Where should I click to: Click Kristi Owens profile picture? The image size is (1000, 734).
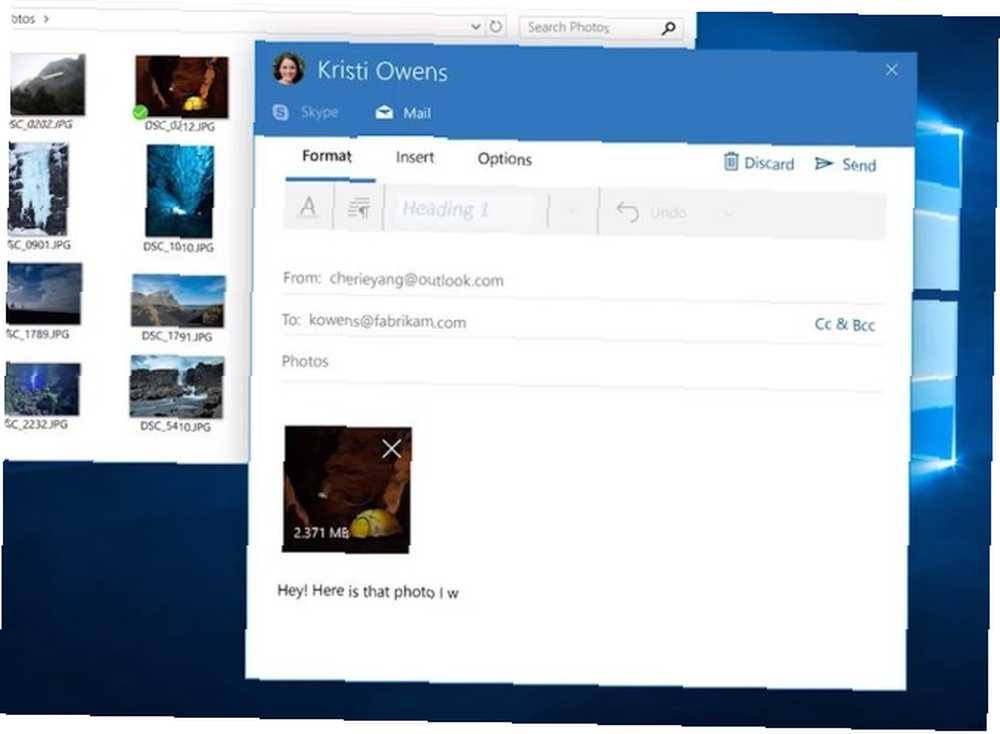tap(288, 69)
